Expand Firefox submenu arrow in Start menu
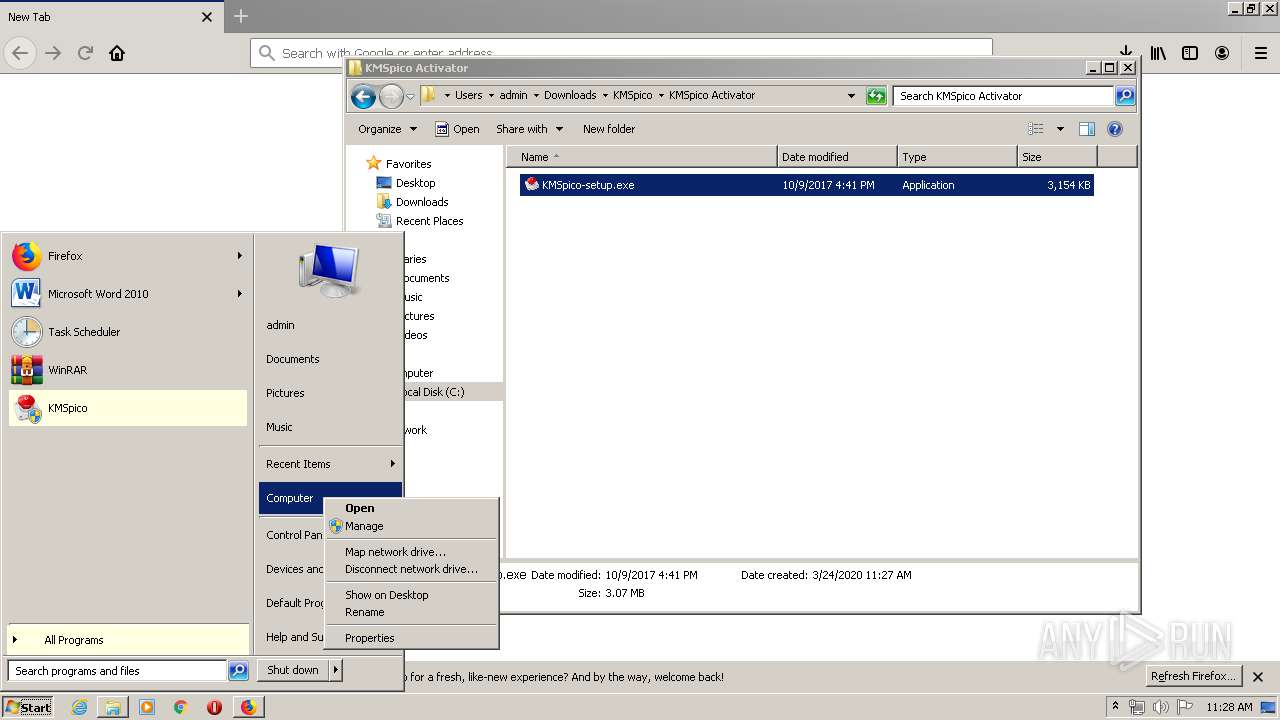Screen dimensions: 1280x720 239,256
